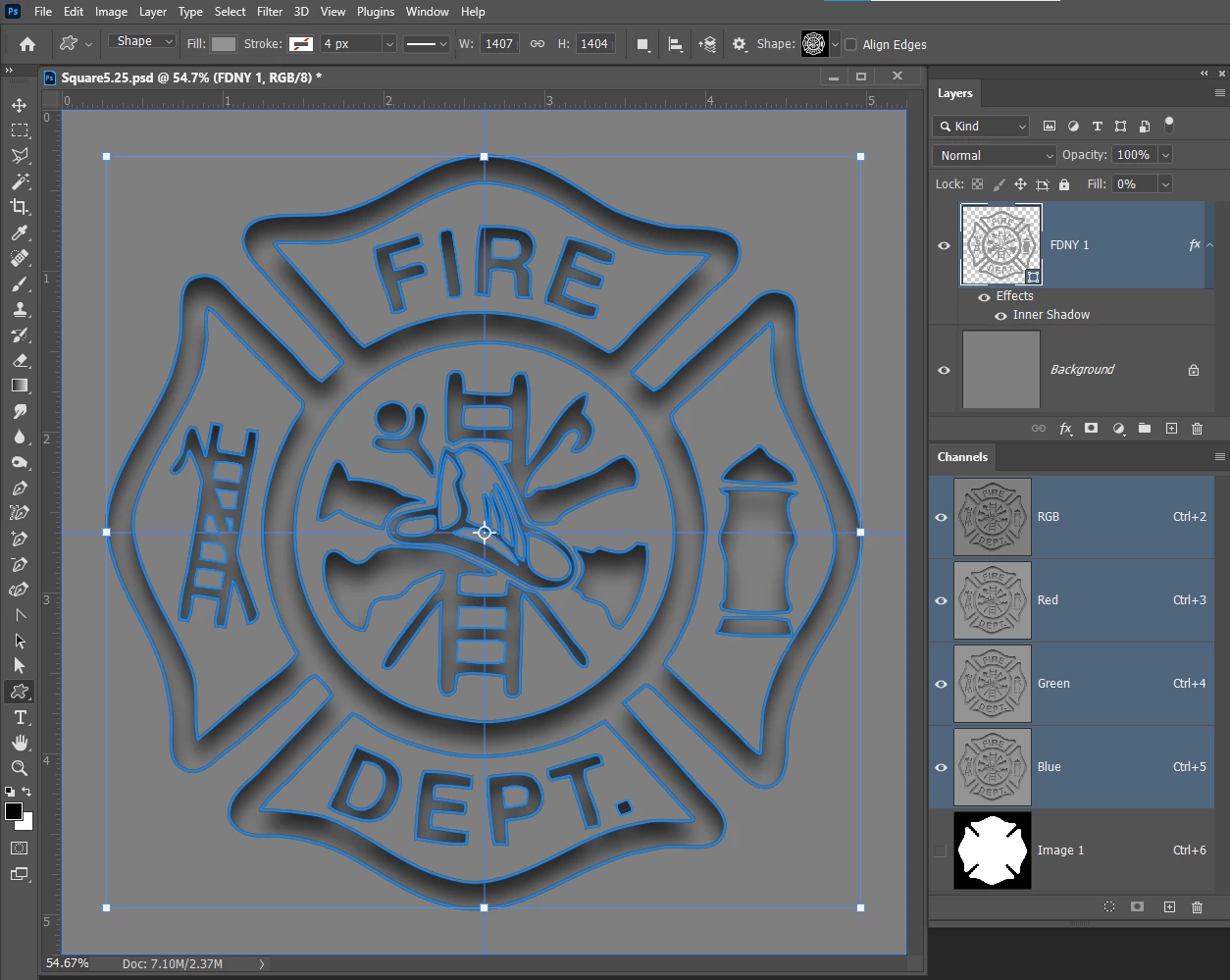
Task: Open the Normal blend mode dropdown
Action: (995, 155)
